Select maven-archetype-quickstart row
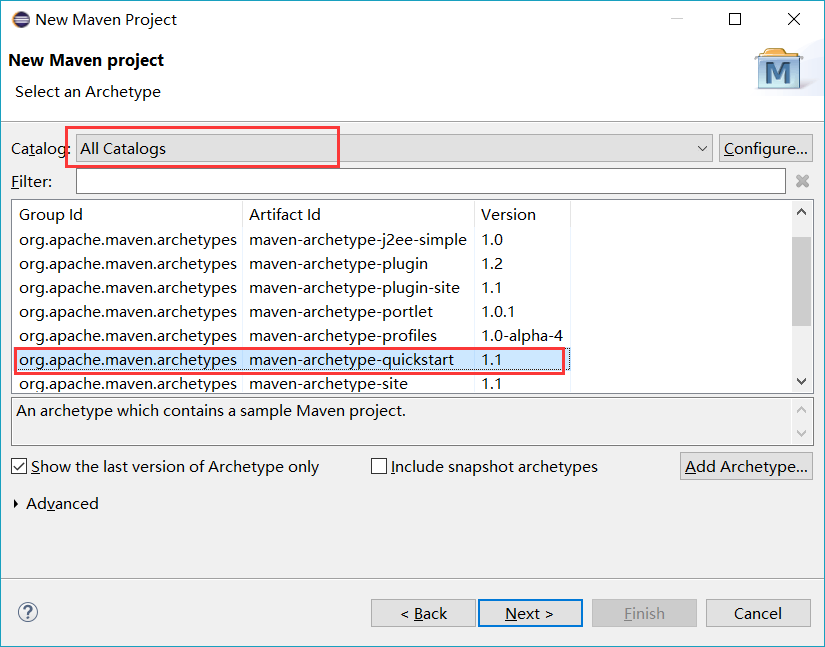This screenshot has width=825, height=647. (x=292, y=360)
